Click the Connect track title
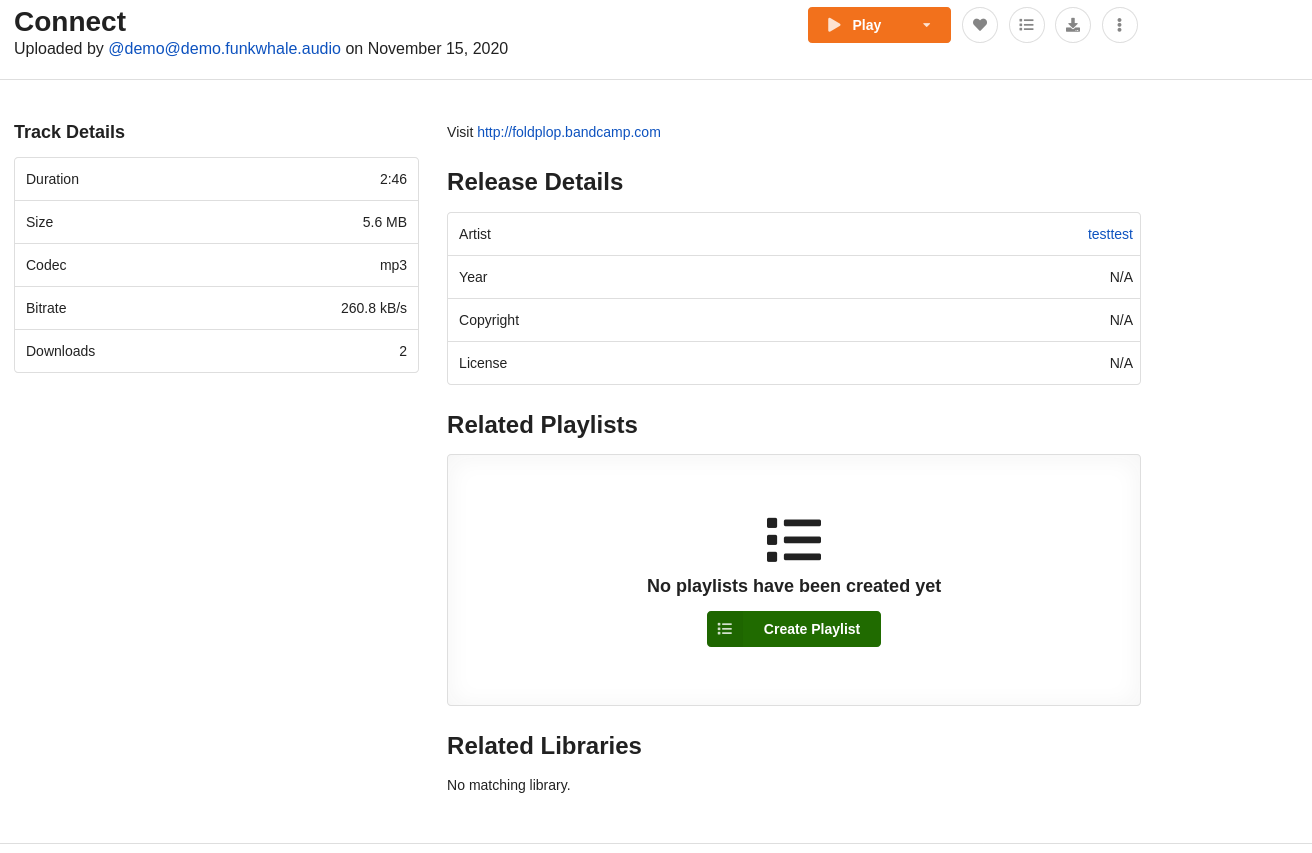Screen dimensions: 1312x853 pyautogui.click(x=70, y=21)
